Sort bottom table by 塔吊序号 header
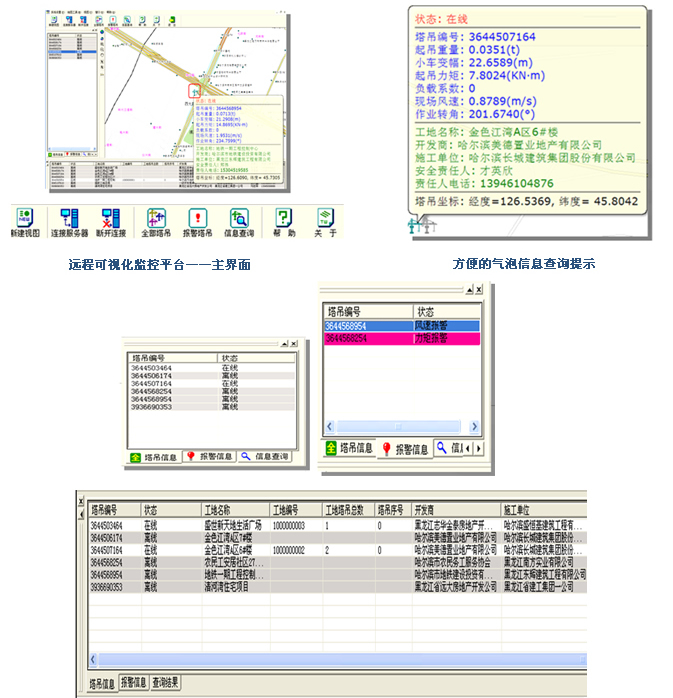Screen dimensions: 673x698 point(393,510)
